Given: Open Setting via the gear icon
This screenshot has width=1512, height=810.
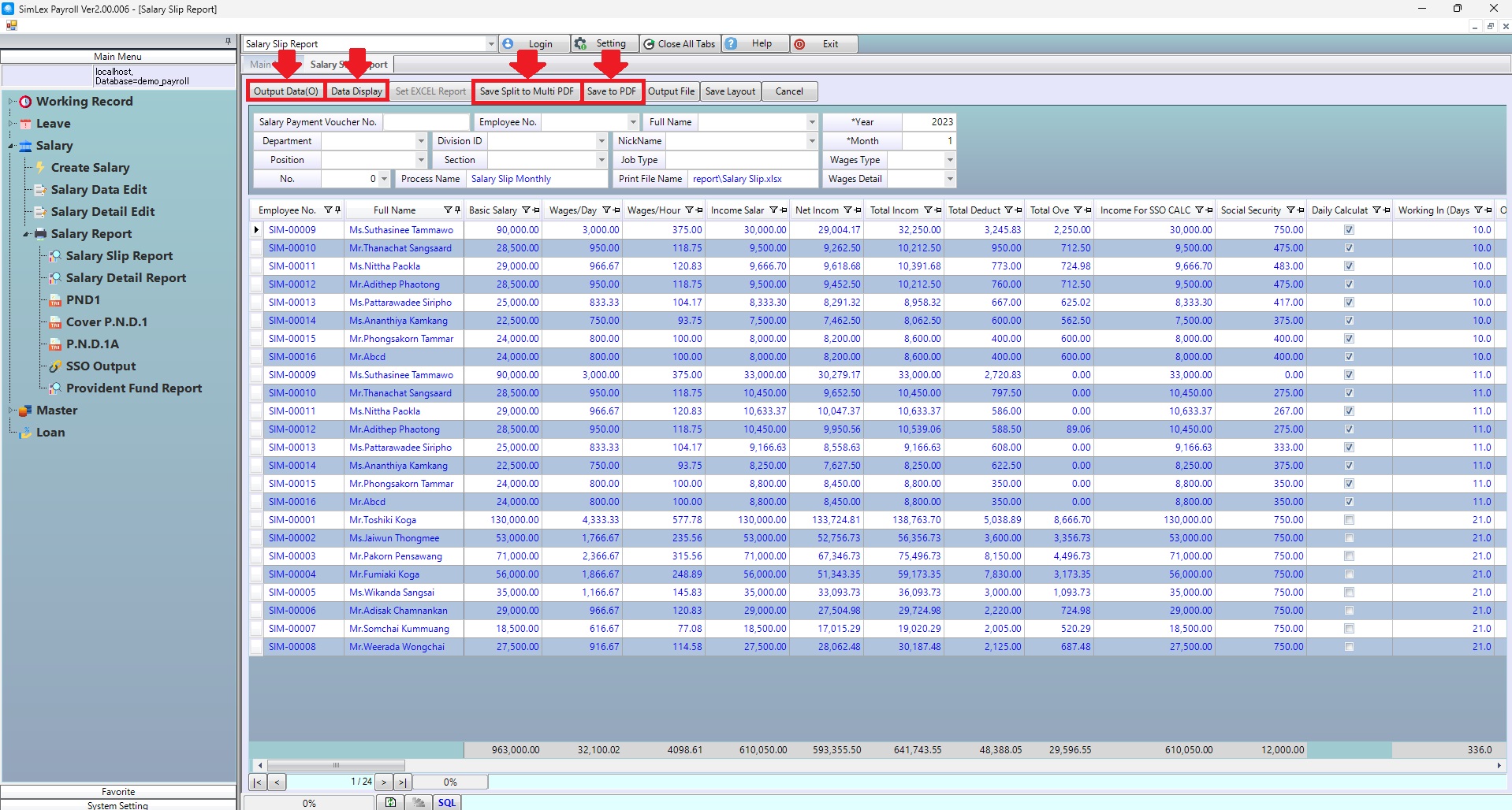Looking at the screenshot, I should point(581,44).
